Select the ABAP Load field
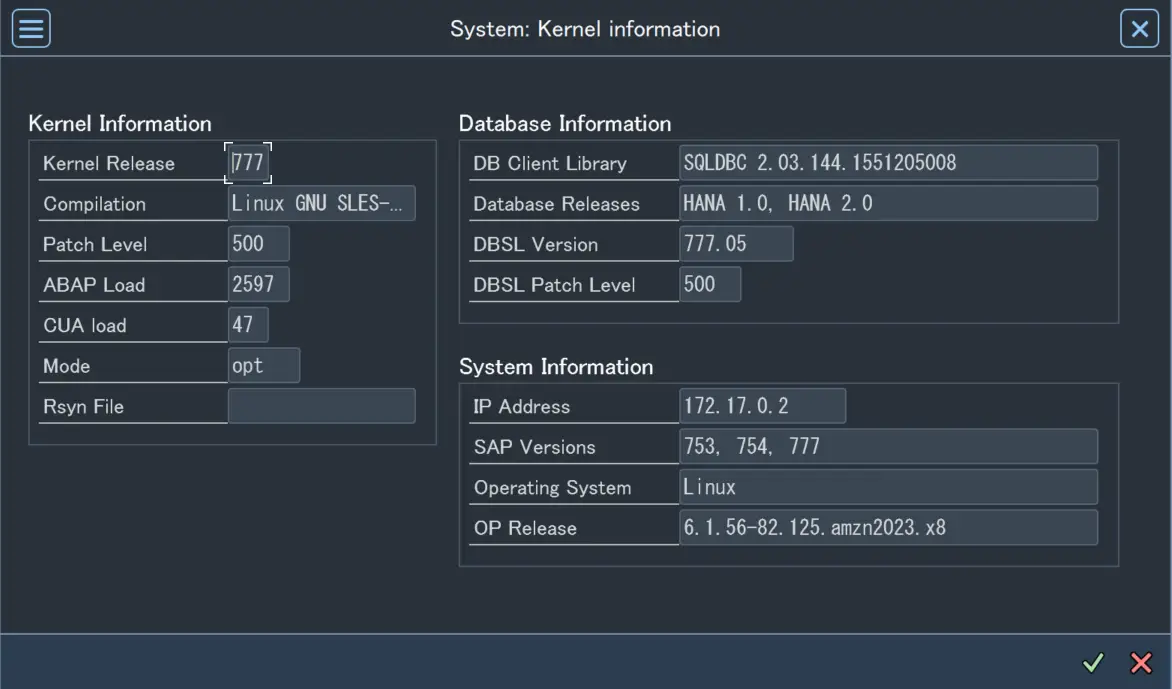The image size is (1172, 689). pos(259,284)
